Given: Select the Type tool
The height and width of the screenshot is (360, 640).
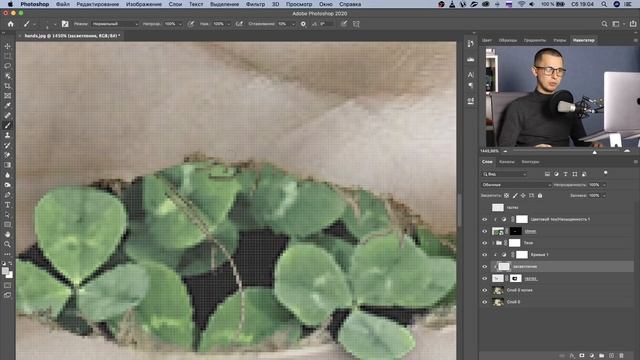Looking at the screenshot, I should [7, 205].
